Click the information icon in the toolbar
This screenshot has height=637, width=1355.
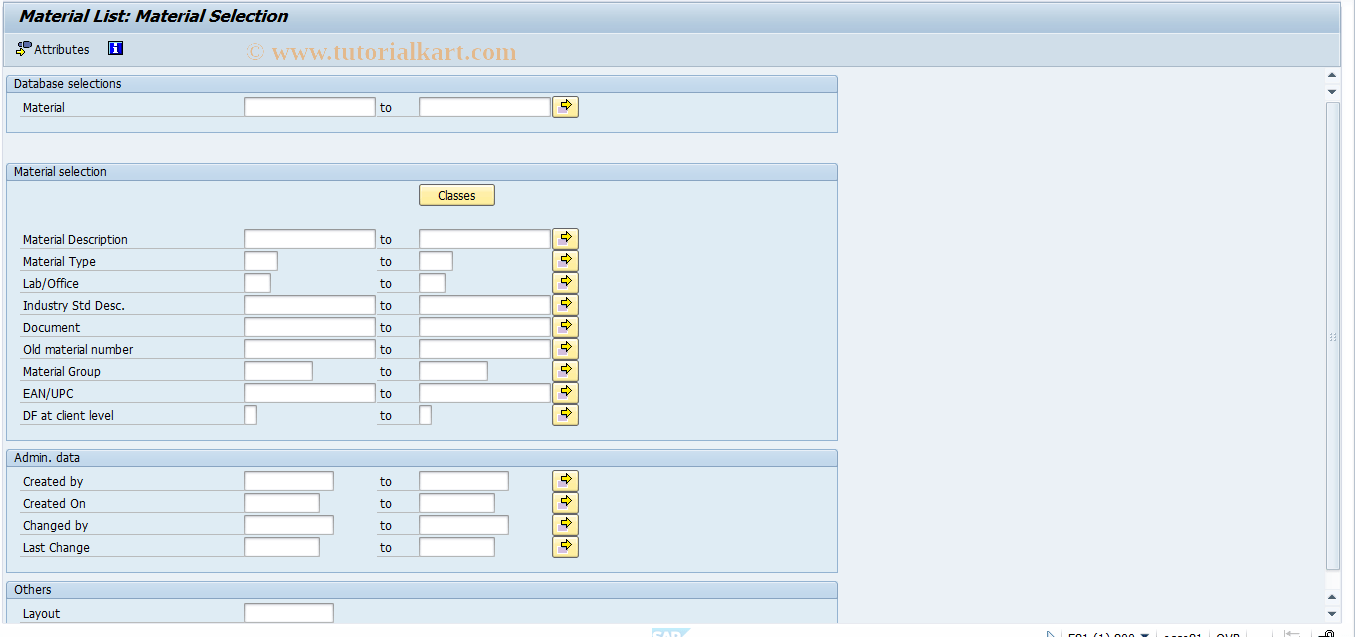(115, 48)
